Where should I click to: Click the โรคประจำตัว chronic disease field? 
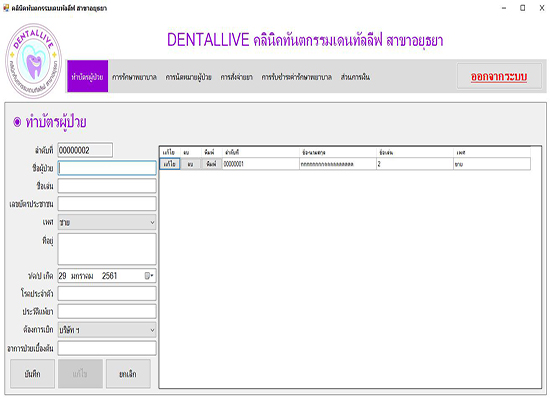click(107, 293)
